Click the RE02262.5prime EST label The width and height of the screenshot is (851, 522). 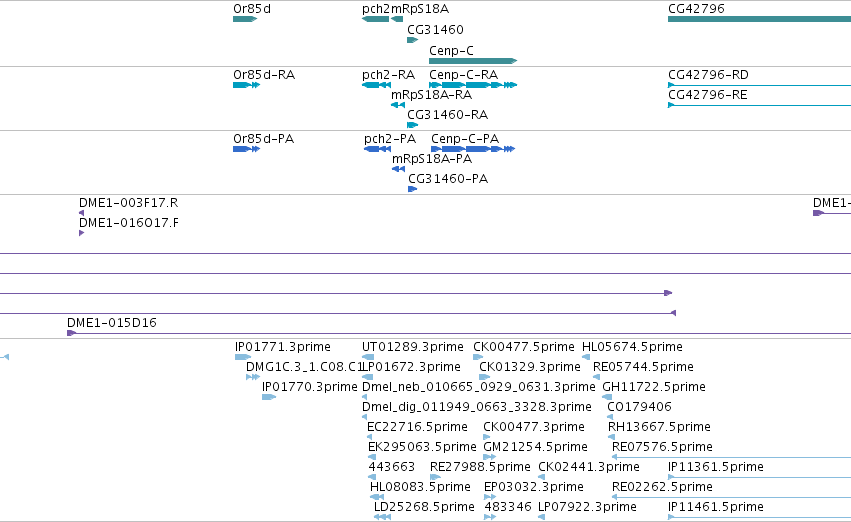(662, 487)
